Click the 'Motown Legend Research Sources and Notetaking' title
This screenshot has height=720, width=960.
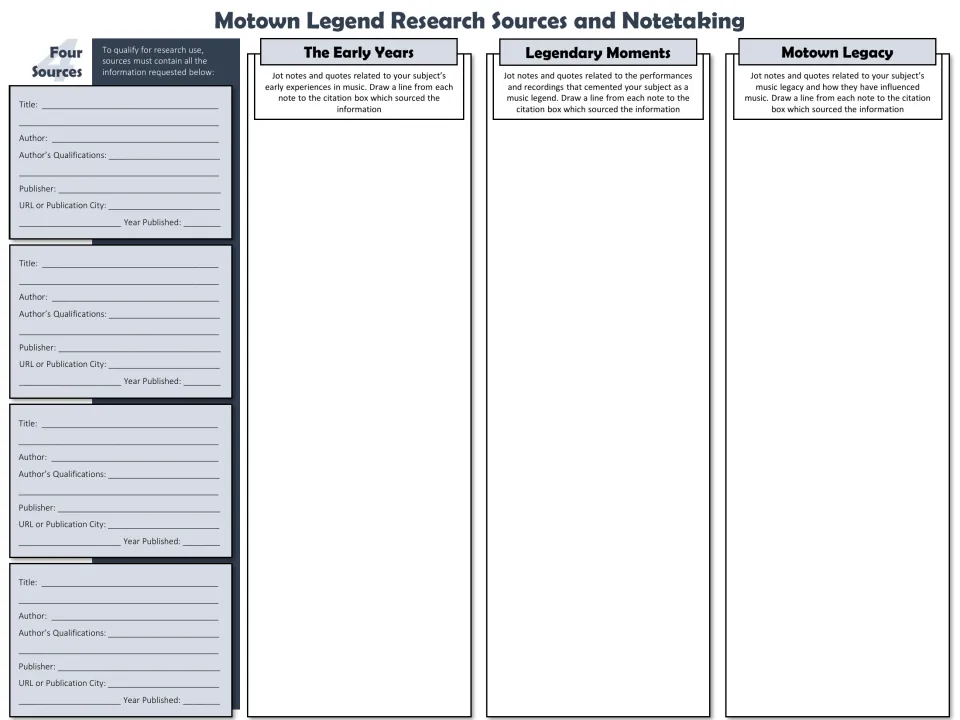point(479,21)
